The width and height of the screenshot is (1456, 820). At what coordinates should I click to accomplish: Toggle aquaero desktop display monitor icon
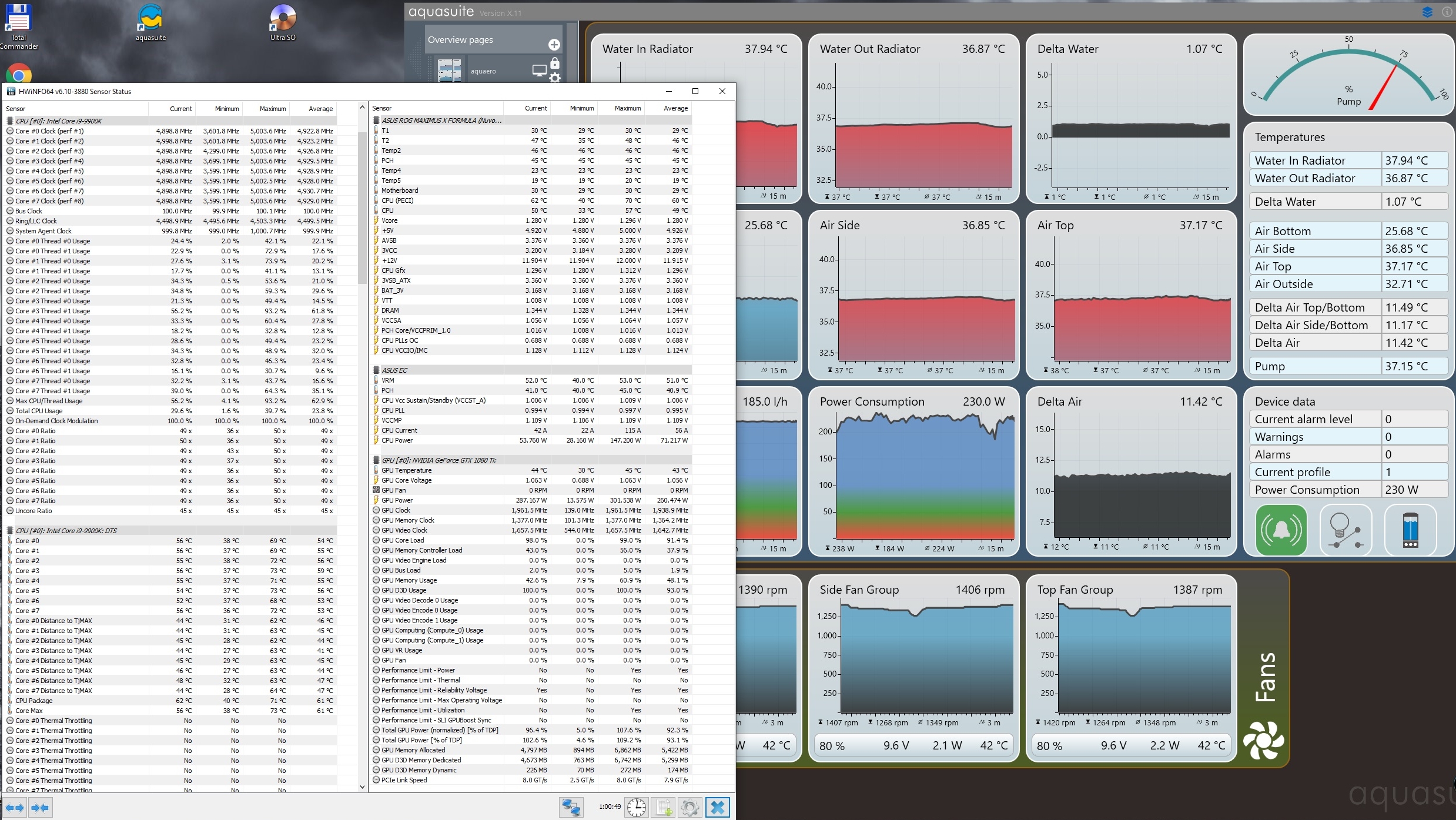pyautogui.click(x=539, y=71)
